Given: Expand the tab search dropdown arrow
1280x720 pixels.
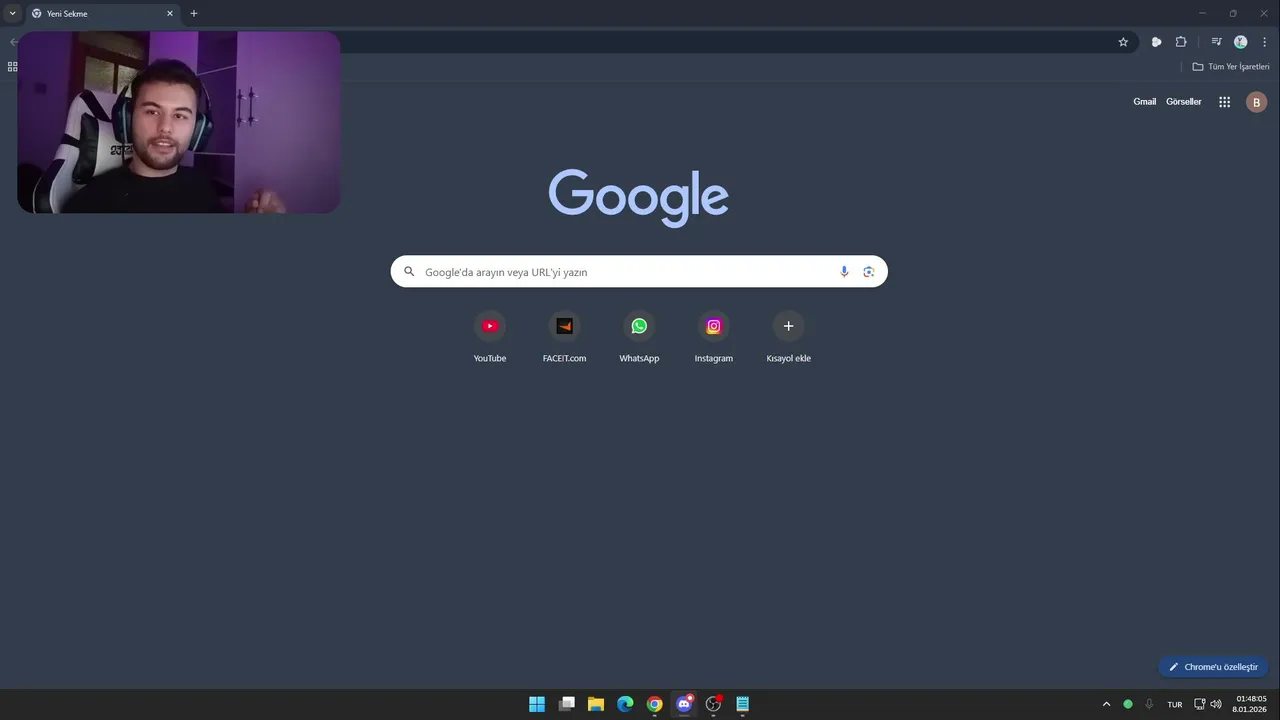Looking at the screenshot, I should [12, 13].
